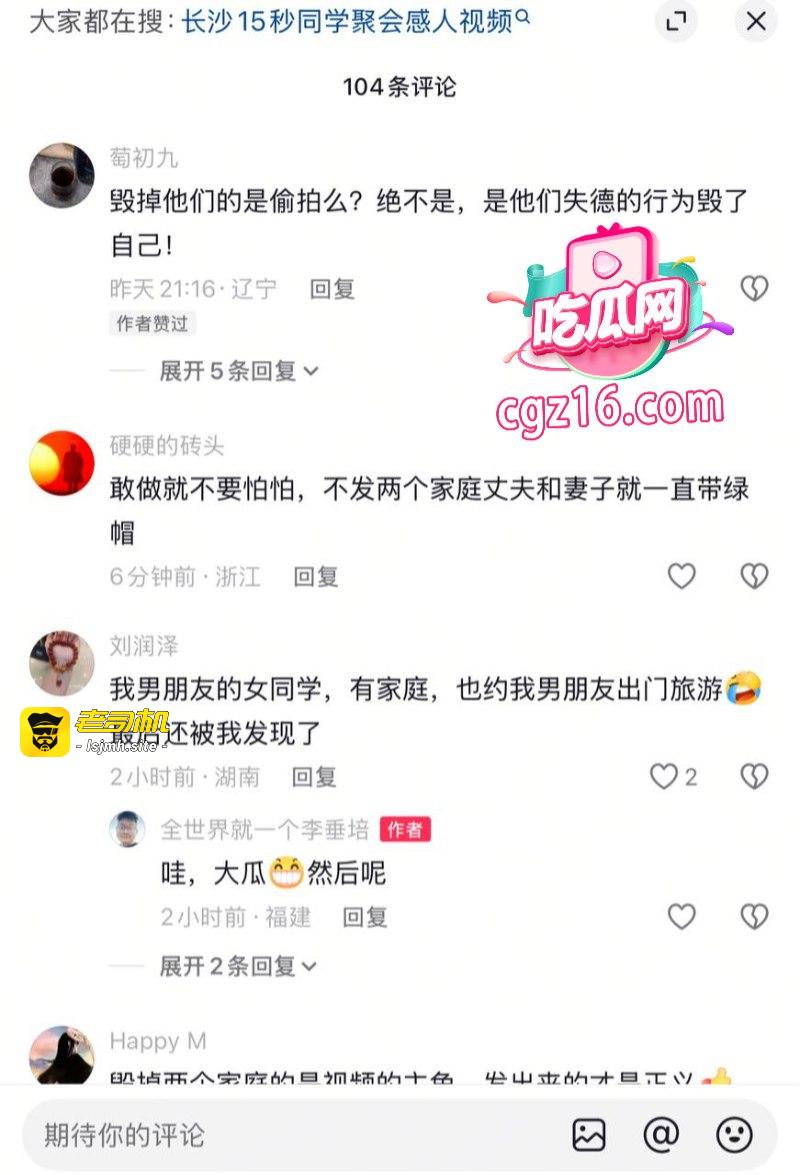This screenshot has height=1175, width=800.
Task: Reply to 葡初九's comment
Action: coord(332,289)
